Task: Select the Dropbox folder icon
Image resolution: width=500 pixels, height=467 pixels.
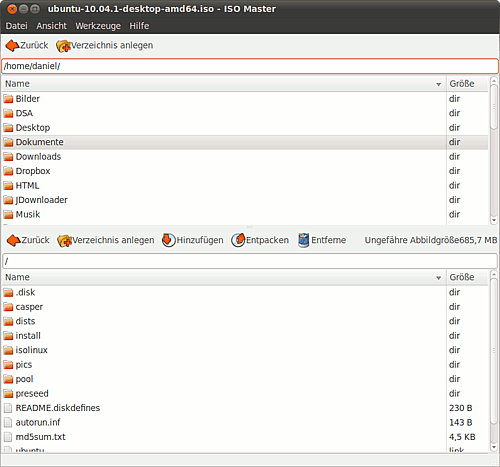Action: [x=8, y=171]
